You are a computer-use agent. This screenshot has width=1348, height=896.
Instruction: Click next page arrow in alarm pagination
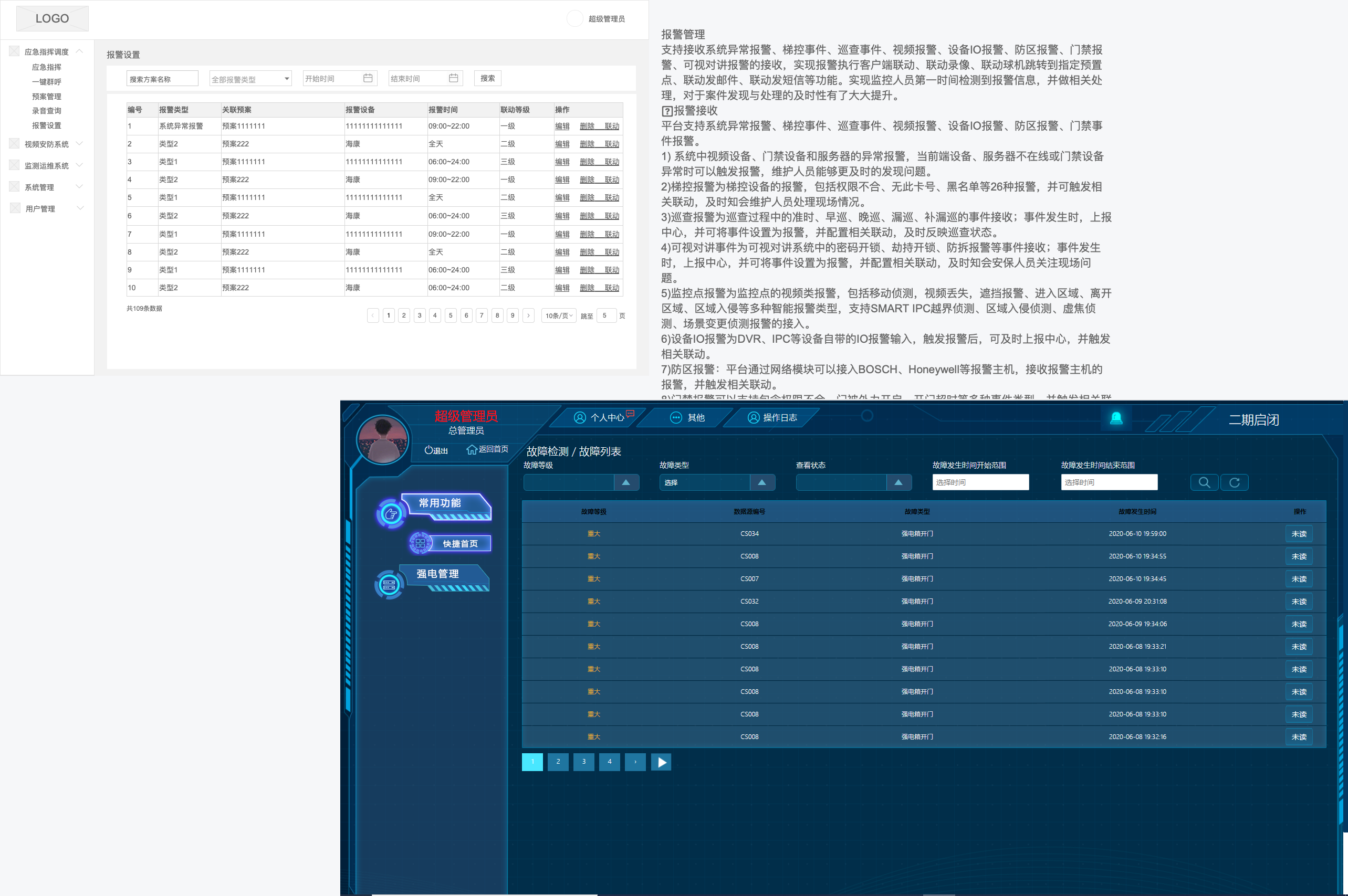[x=528, y=315]
